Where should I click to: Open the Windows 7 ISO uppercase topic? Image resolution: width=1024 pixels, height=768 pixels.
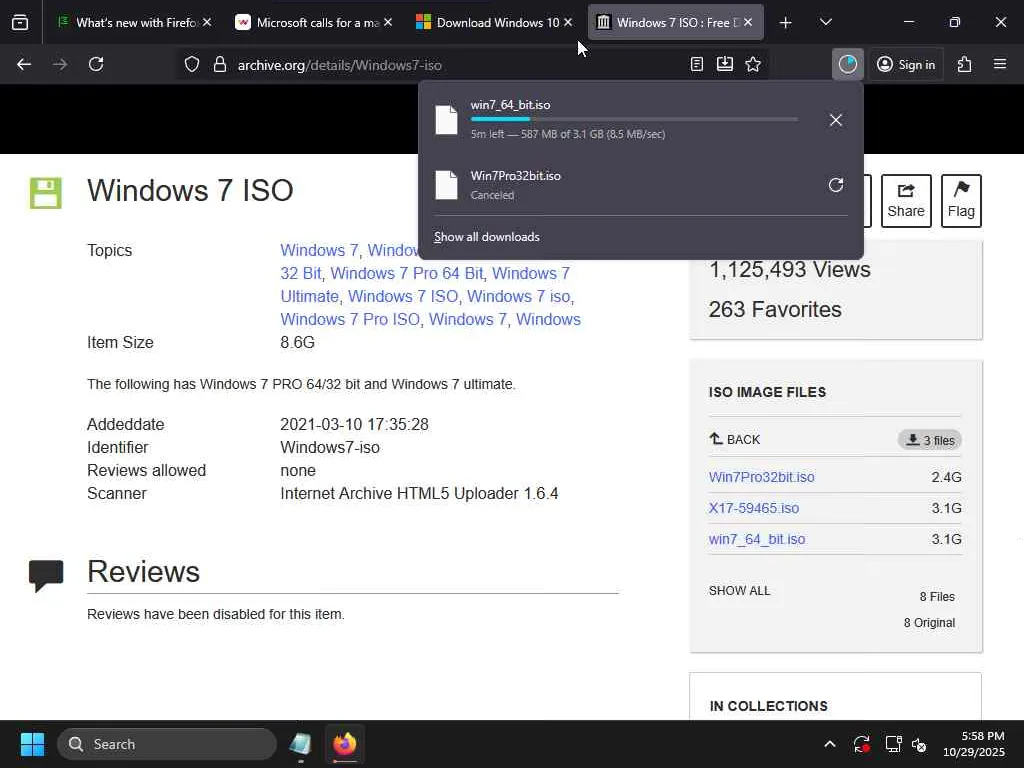[403, 296]
